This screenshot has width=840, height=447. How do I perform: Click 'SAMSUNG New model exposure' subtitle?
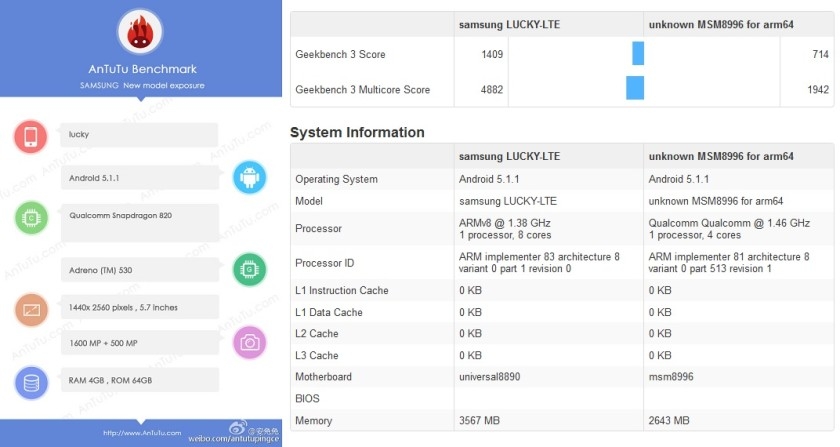142,85
